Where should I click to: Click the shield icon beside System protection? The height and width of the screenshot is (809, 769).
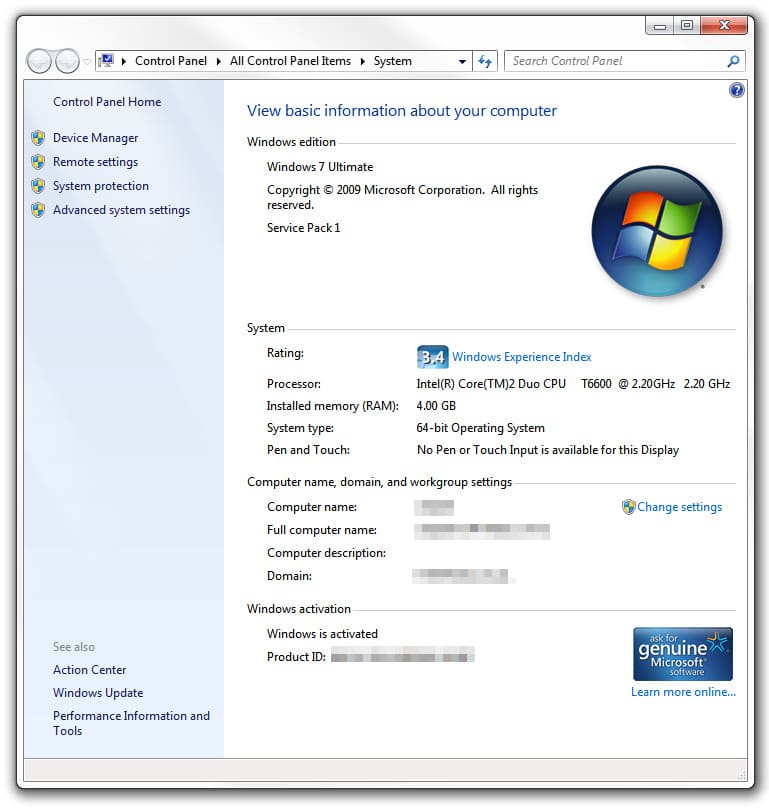pyautogui.click(x=38, y=186)
